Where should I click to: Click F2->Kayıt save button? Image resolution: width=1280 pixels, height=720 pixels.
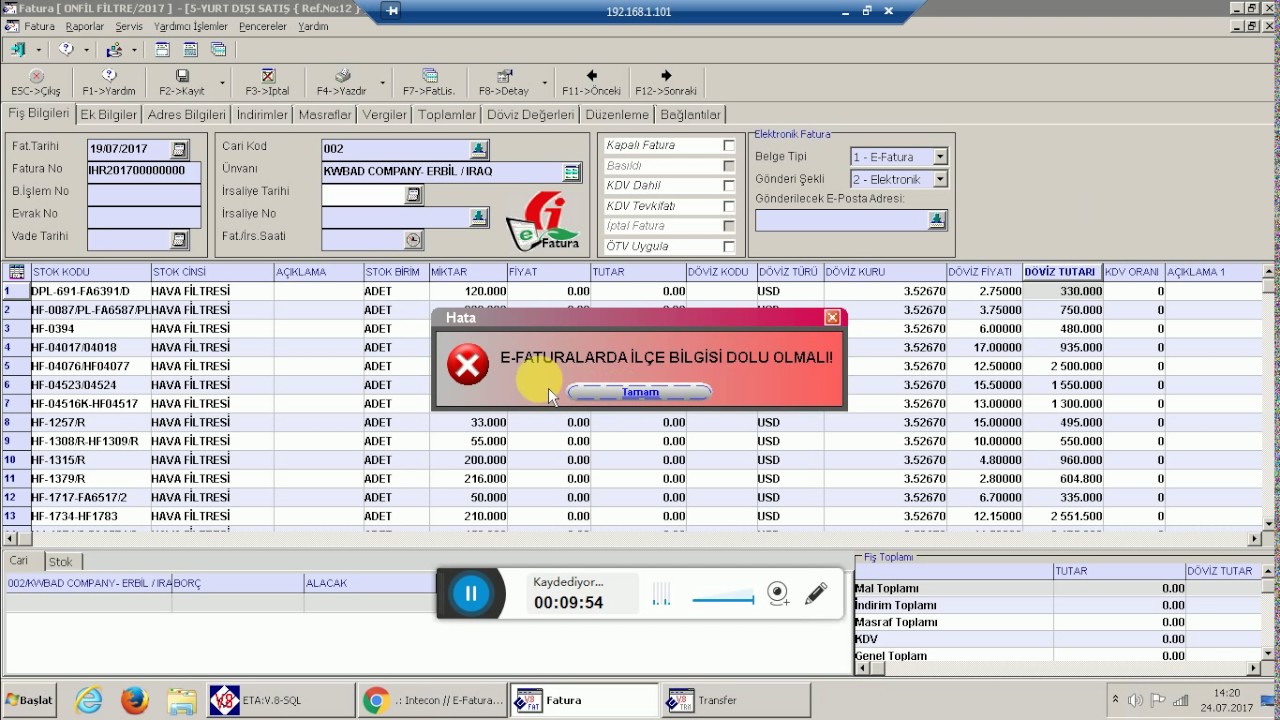click(x=181, y=82)
